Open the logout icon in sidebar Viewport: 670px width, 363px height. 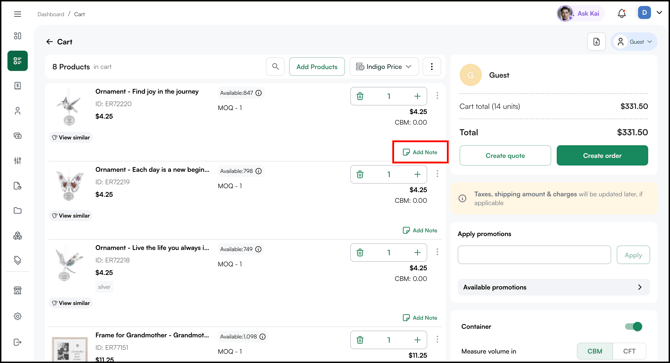[18, 342]
